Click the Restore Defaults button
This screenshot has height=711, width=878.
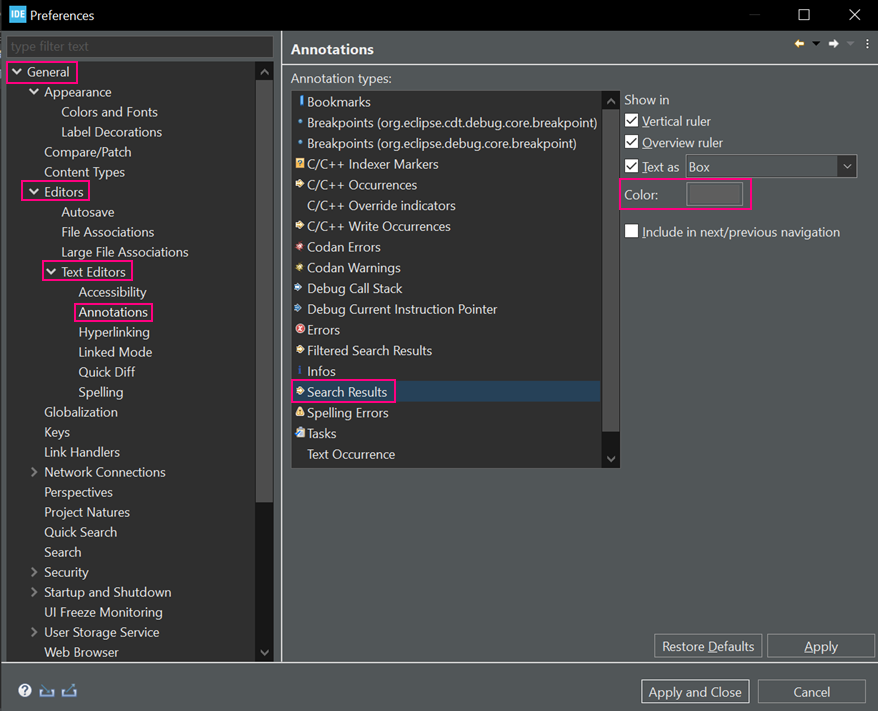pyautogui.click(x=708, y=646)
